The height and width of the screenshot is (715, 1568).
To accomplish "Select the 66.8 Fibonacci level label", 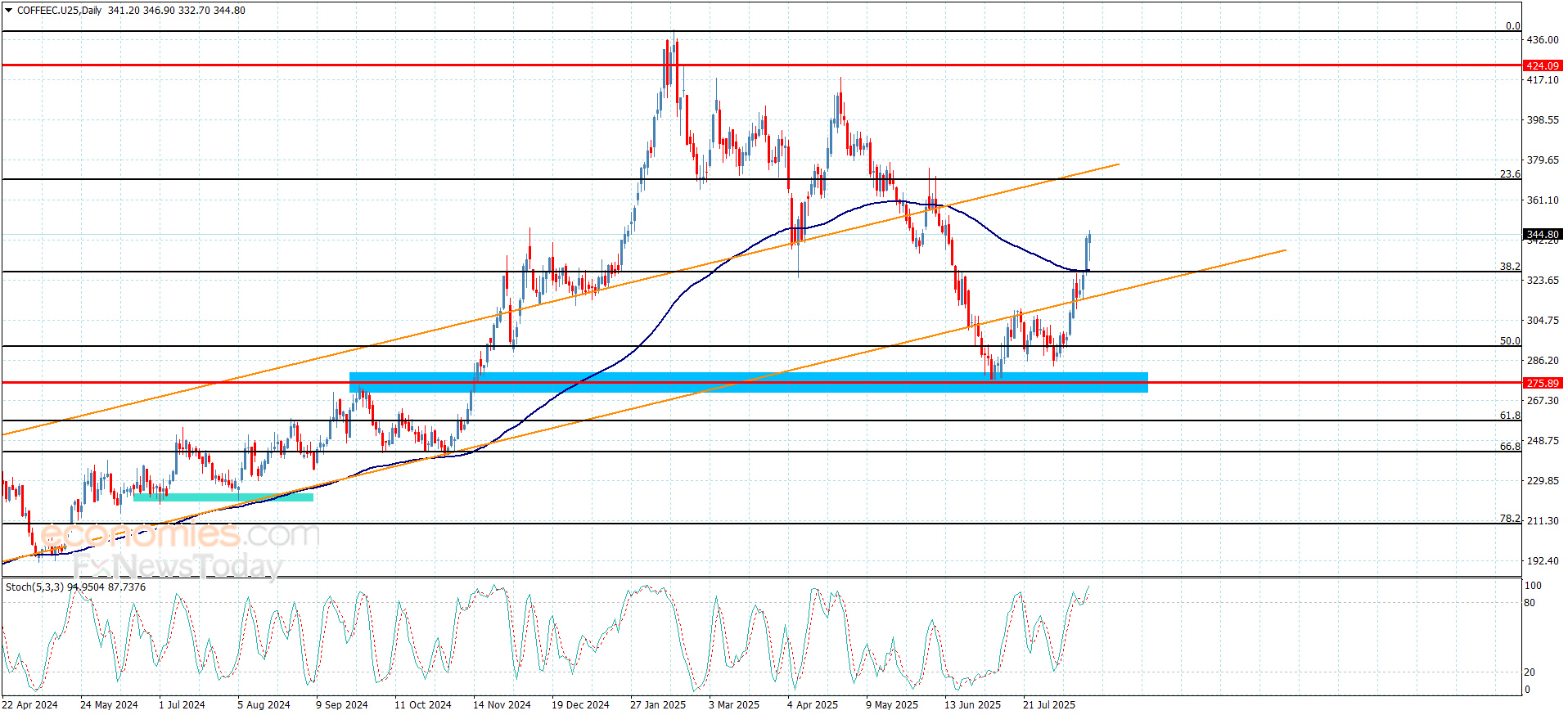I will pyautogui.click(x=1510, y=447).
